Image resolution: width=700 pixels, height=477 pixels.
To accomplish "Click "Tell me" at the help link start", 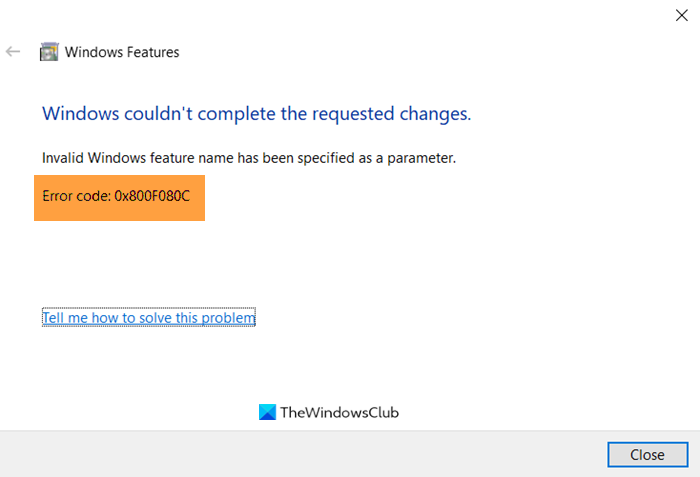I will pos(64,318).
